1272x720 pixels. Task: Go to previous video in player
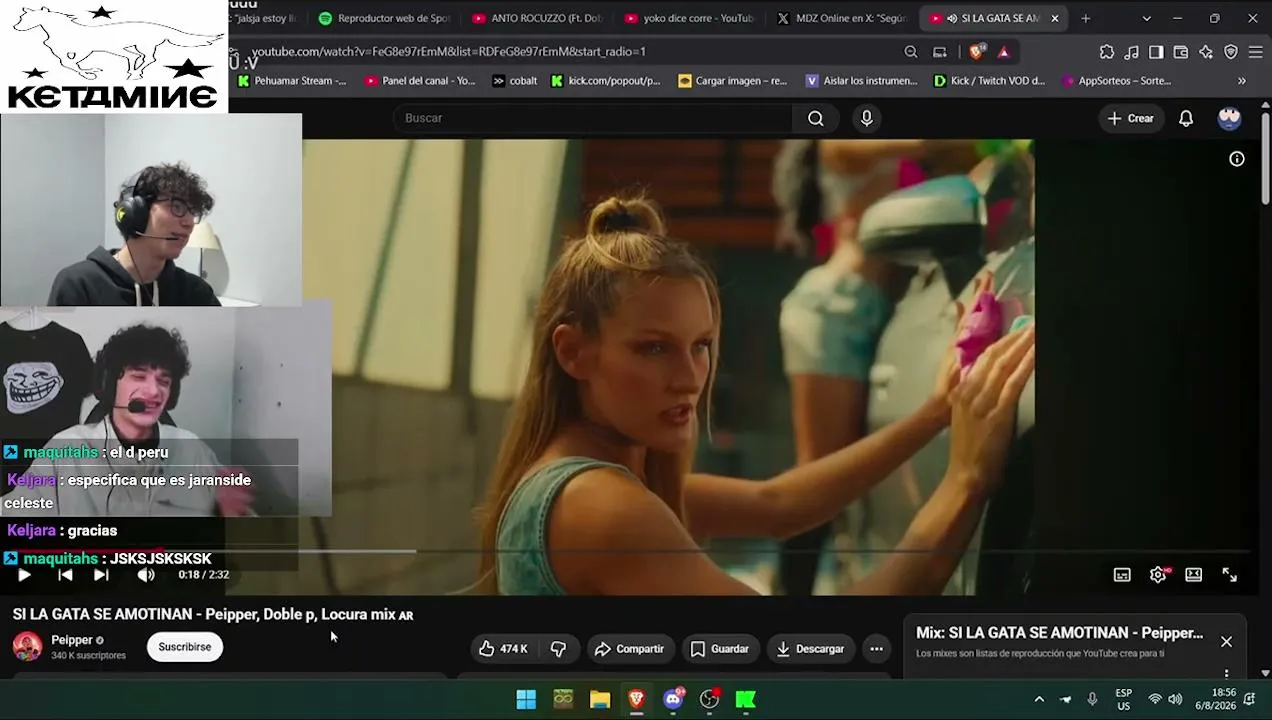point(65,575)
